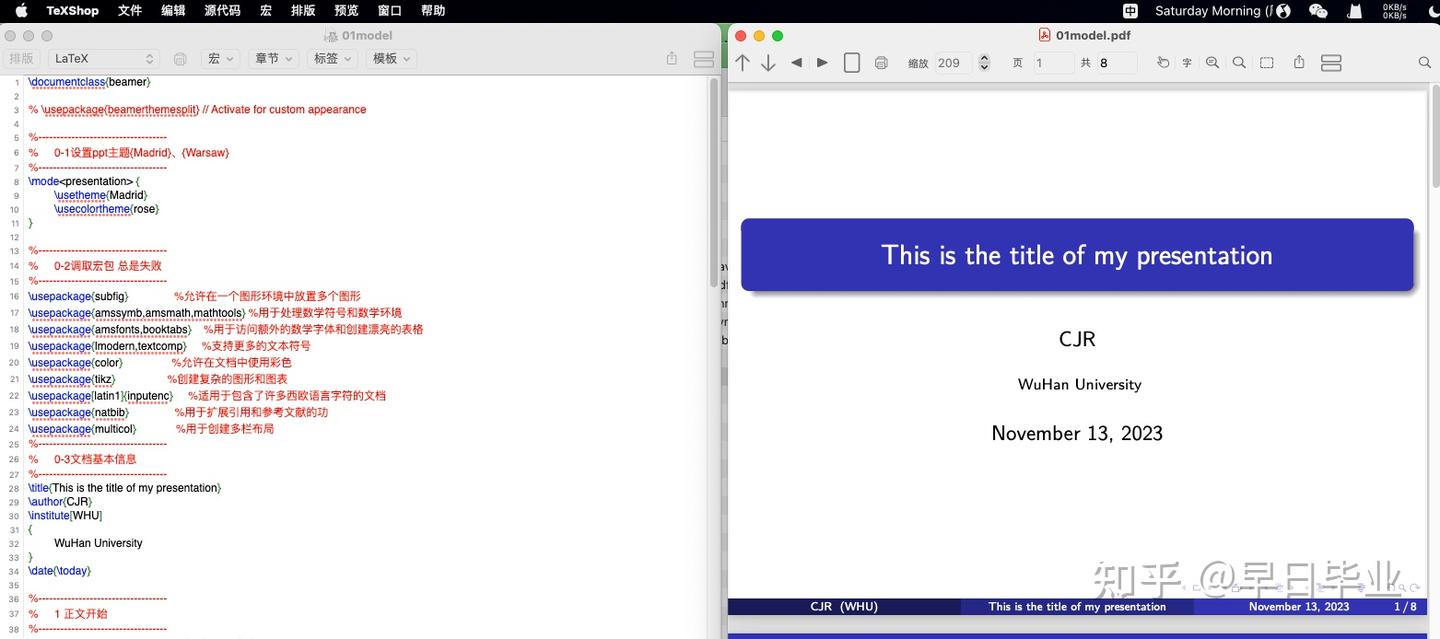Print the PDF using the printer icon
Image resolution: width=1440 pixels, height=639 pixels.
pyautogui.click(x=881, y=63)
